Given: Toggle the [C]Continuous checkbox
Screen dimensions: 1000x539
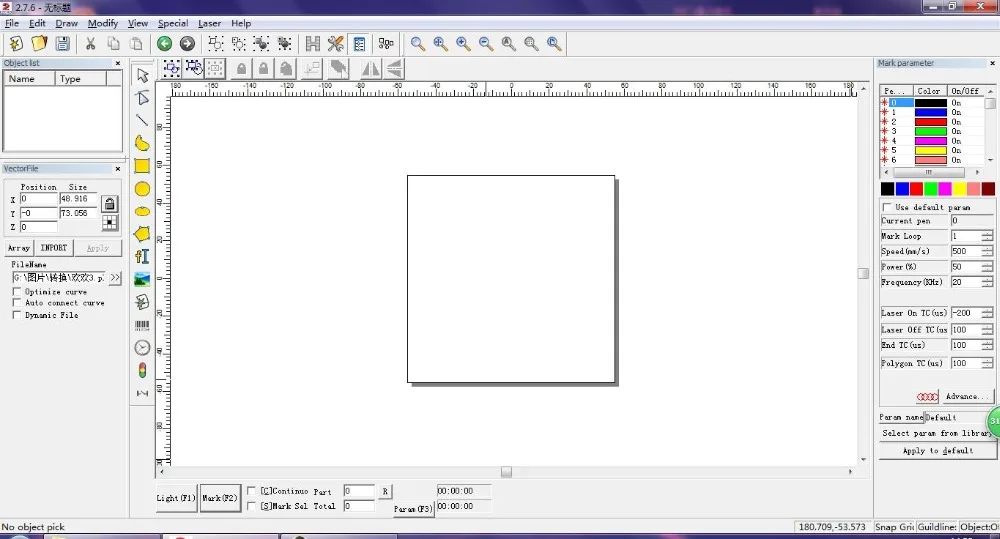Looking at the screenshot, I should pos(251,491).
